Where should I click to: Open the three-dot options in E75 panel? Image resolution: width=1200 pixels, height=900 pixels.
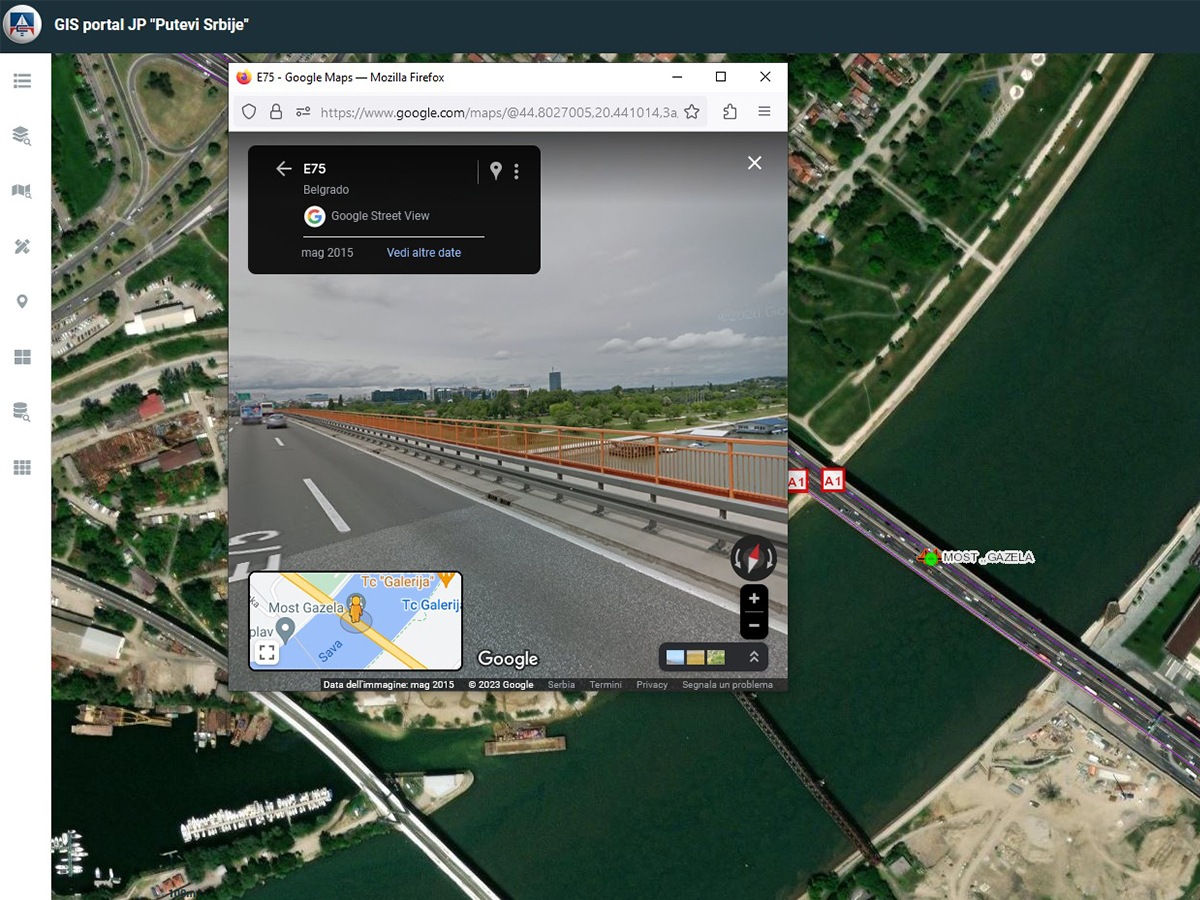click(x=516, y=171)
